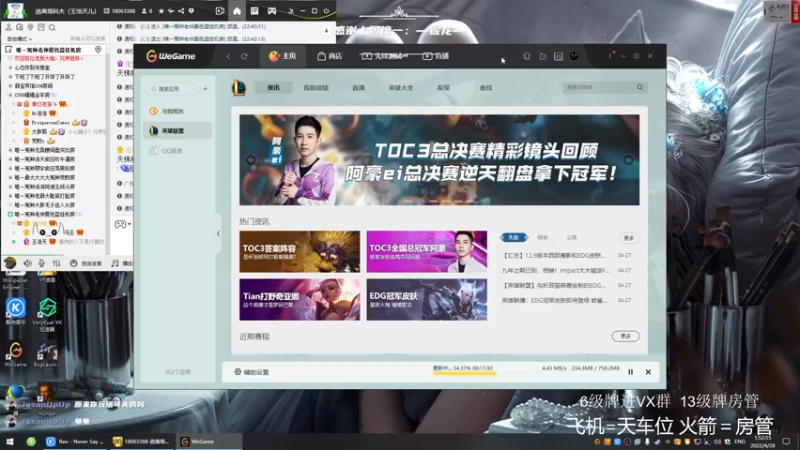Viewport: 800px width, 450px height.
Task: Open the 英雄联盟：EDG冠军皮肤即将登场 headline
Action: coord(555,300)
